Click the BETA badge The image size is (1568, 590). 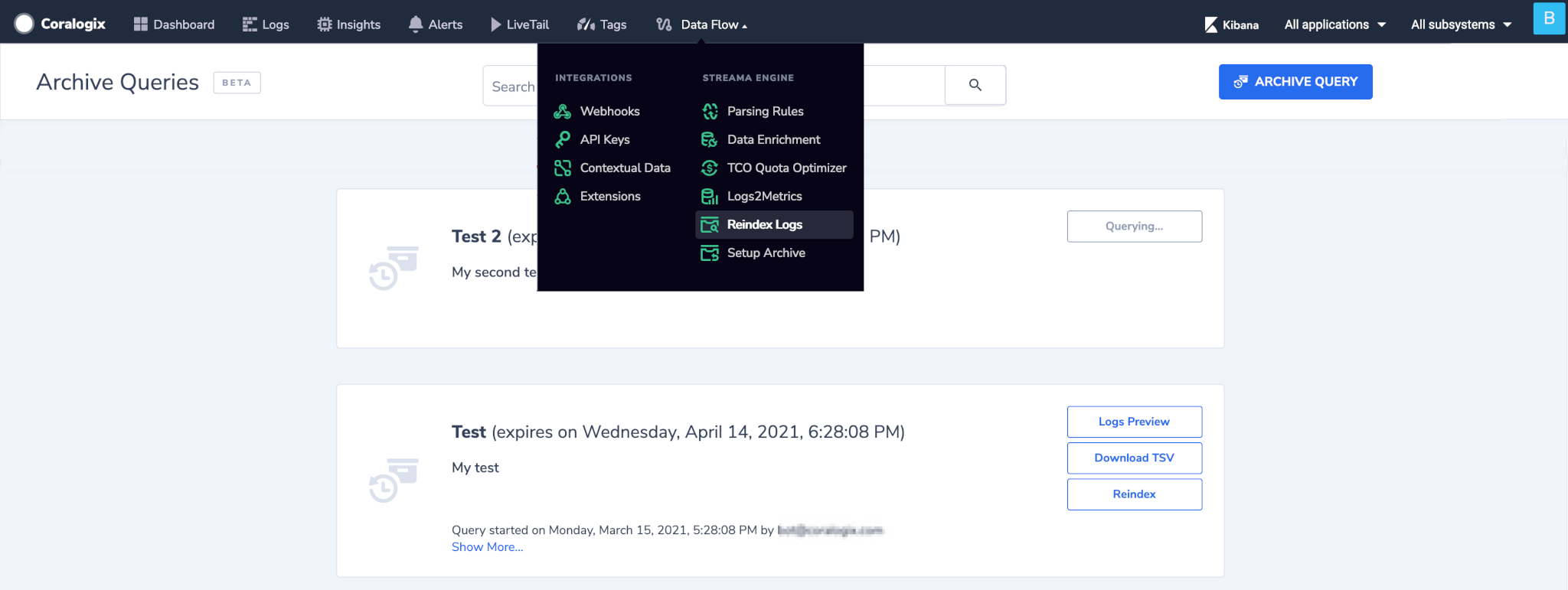click(x=237, y=83)
